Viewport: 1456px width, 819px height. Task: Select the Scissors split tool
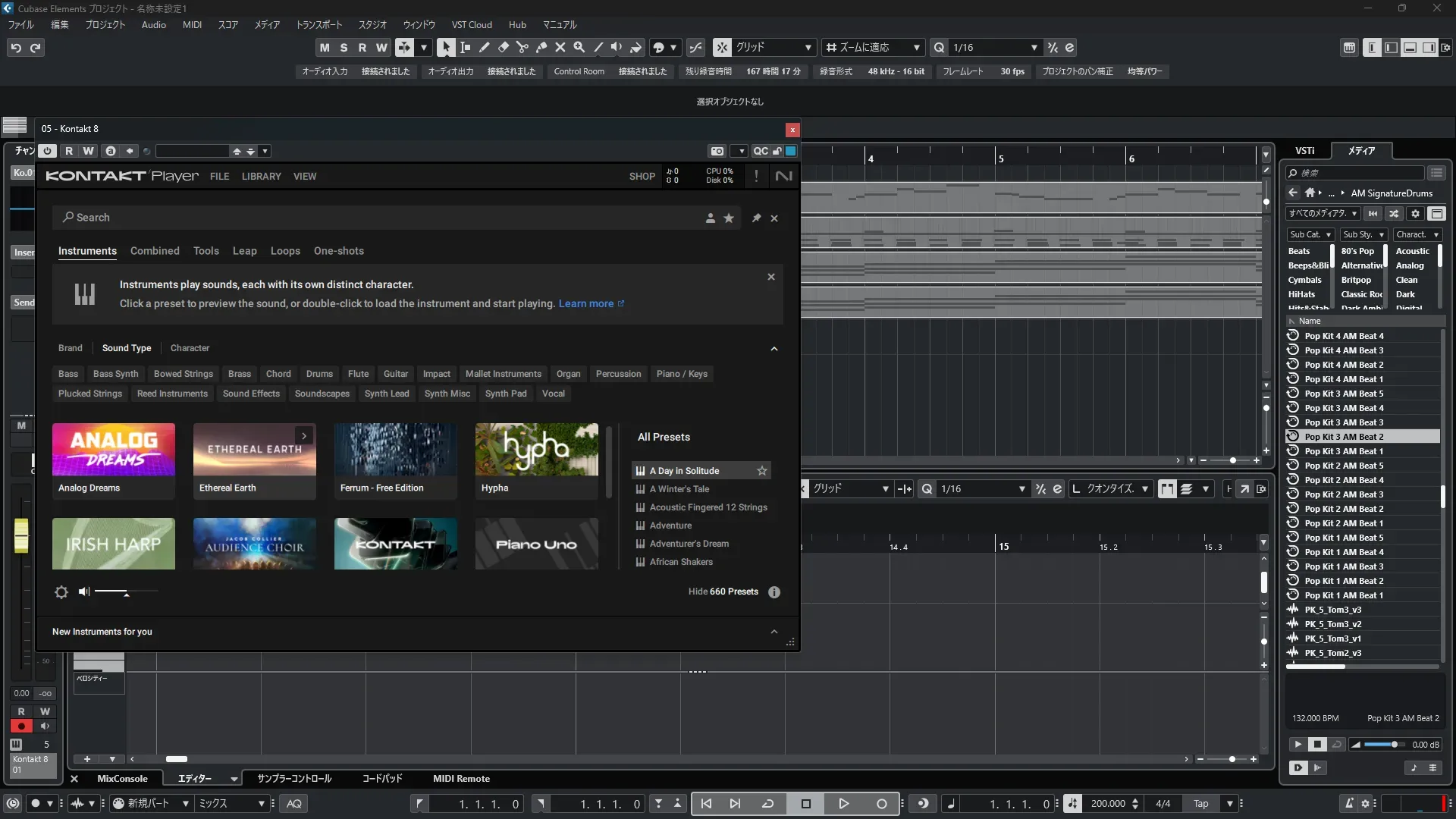(x=522, y=47)
